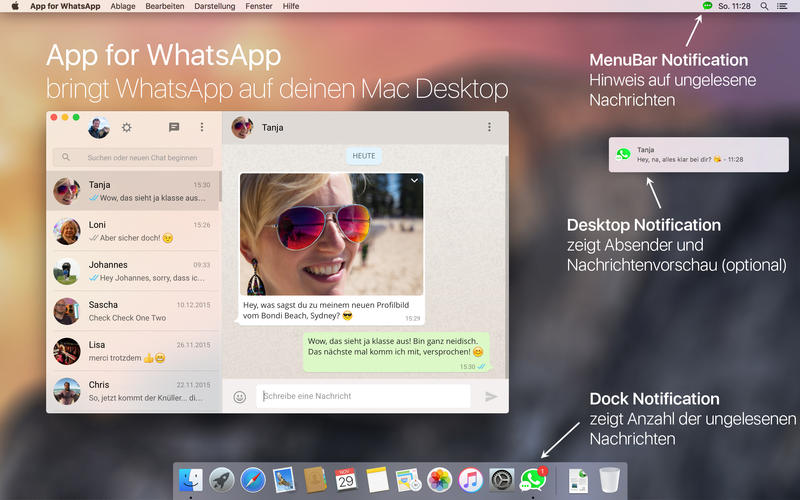Open the Hilfe menu

291,6
